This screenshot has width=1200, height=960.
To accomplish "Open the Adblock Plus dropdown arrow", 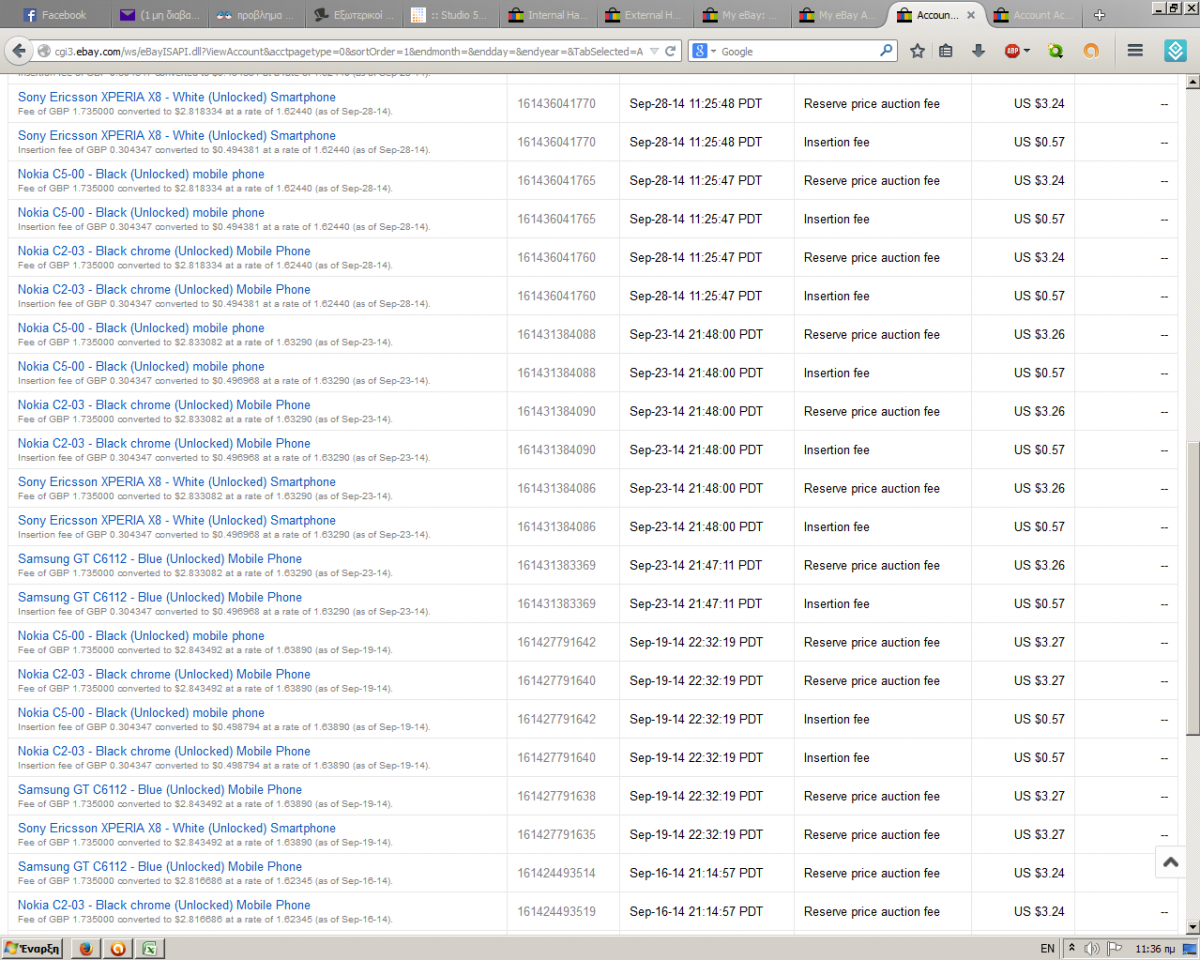I will click(x=1027, y=51).
